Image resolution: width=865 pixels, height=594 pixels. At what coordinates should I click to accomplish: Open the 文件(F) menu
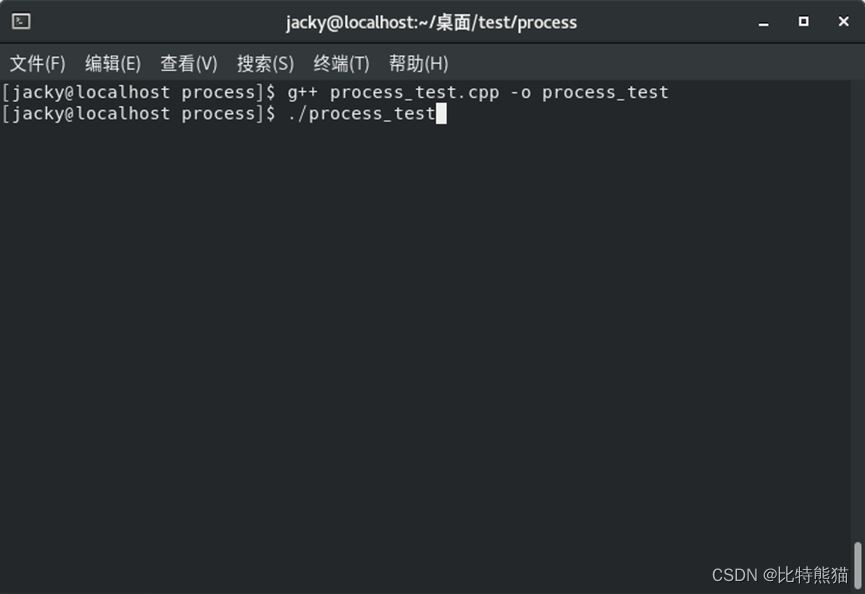click(x=38, y=64)
